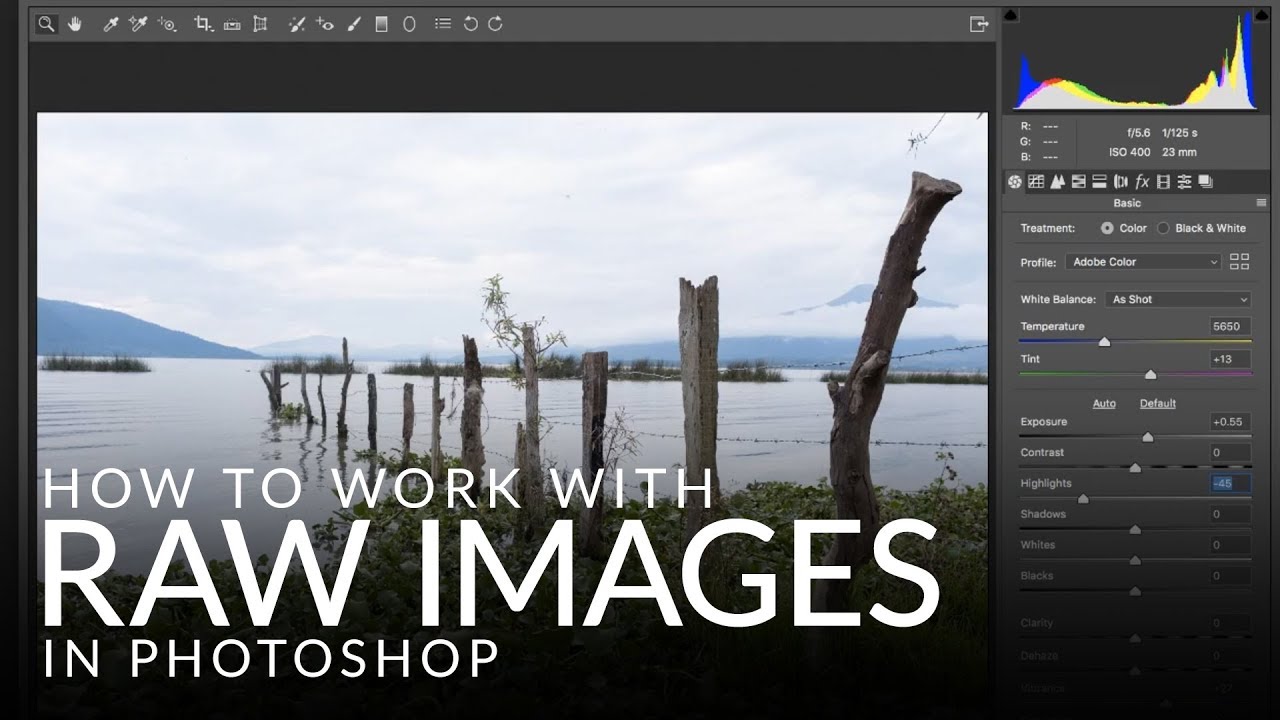Select the Adjustment Brush tool
The height and width of the screenshot is (720, 1280).
353,24
